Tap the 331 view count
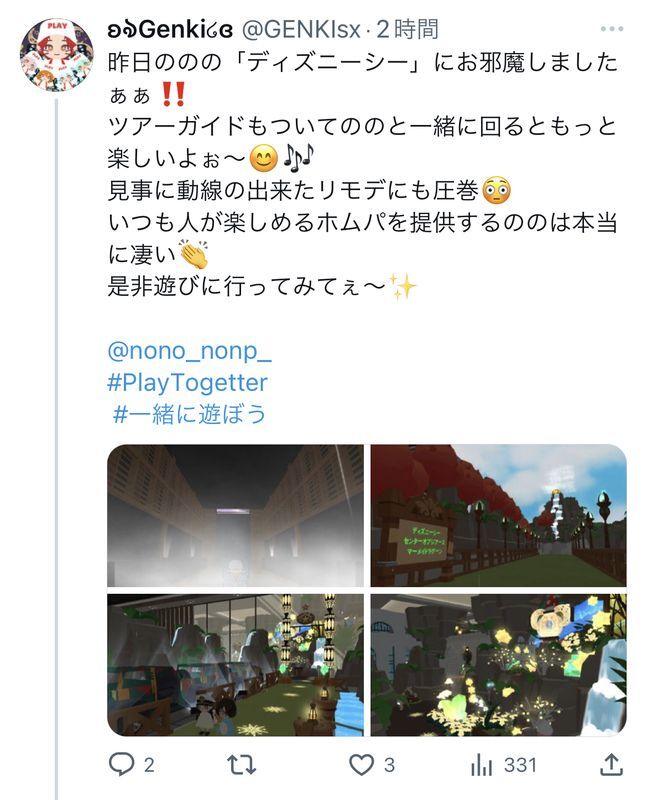The height and width of the screenshot is (800, 647). tap(520, 765)
